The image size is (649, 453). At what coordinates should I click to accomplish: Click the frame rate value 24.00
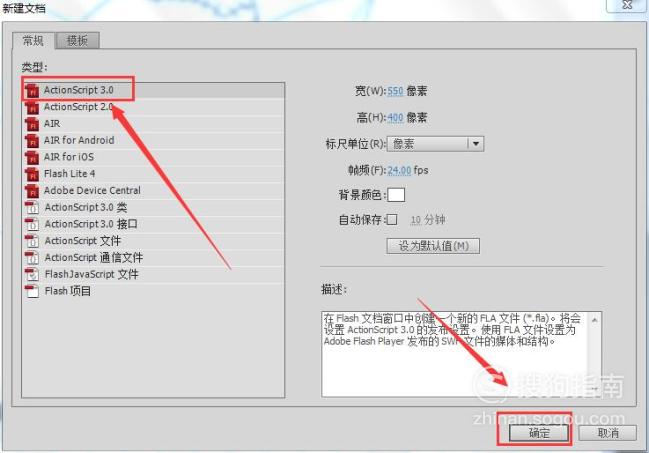399,170
